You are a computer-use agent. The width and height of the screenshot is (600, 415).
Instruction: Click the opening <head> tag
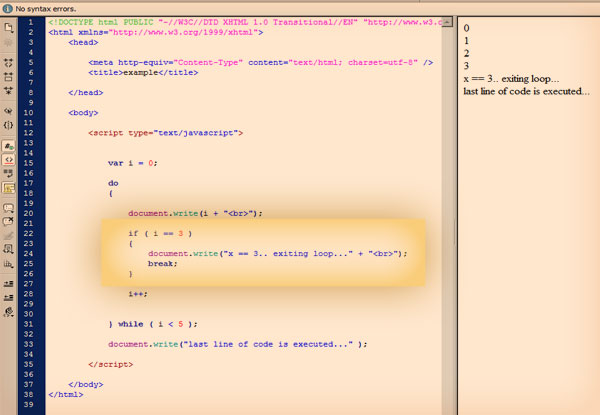tap(83, 42)
